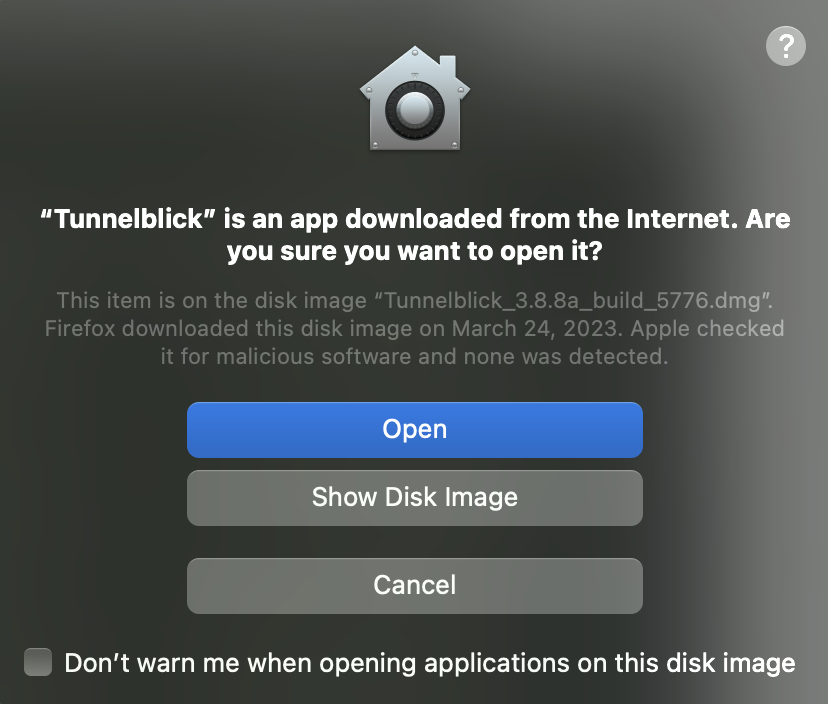Screen dimensions: 828x704
Task: Click the "This item is on the disk image" text
Action: (211, 301)
